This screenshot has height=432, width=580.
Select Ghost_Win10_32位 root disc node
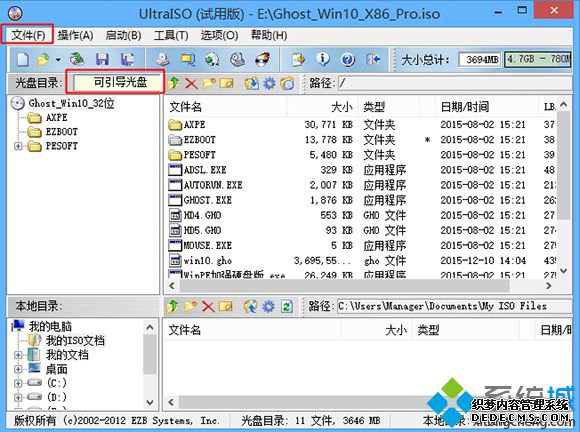(x=71, y=103)
